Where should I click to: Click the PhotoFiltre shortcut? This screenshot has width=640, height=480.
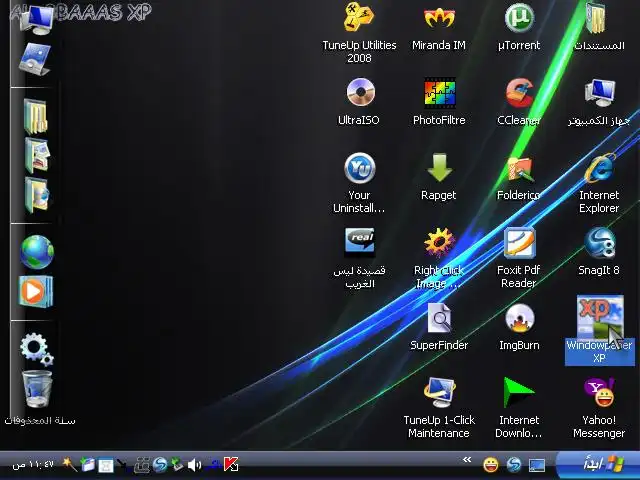439,102
